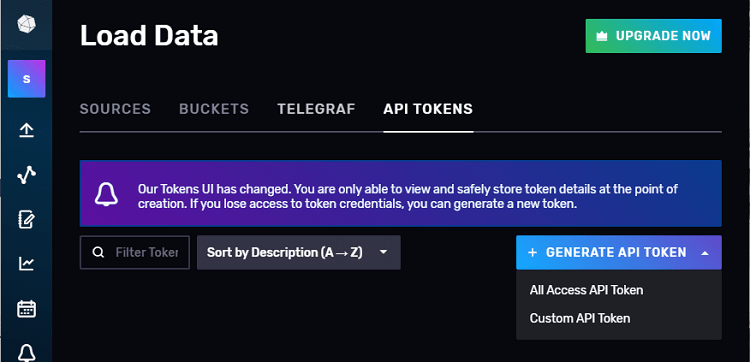Image resolution: width=750 pixels, height=362 pixels.
Task: Open Load Data upload arrow icon
Action: pos(26,131)
